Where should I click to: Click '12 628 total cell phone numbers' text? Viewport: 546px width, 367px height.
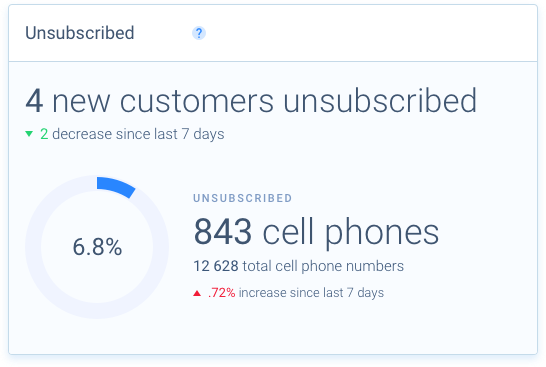pos(298,266)
